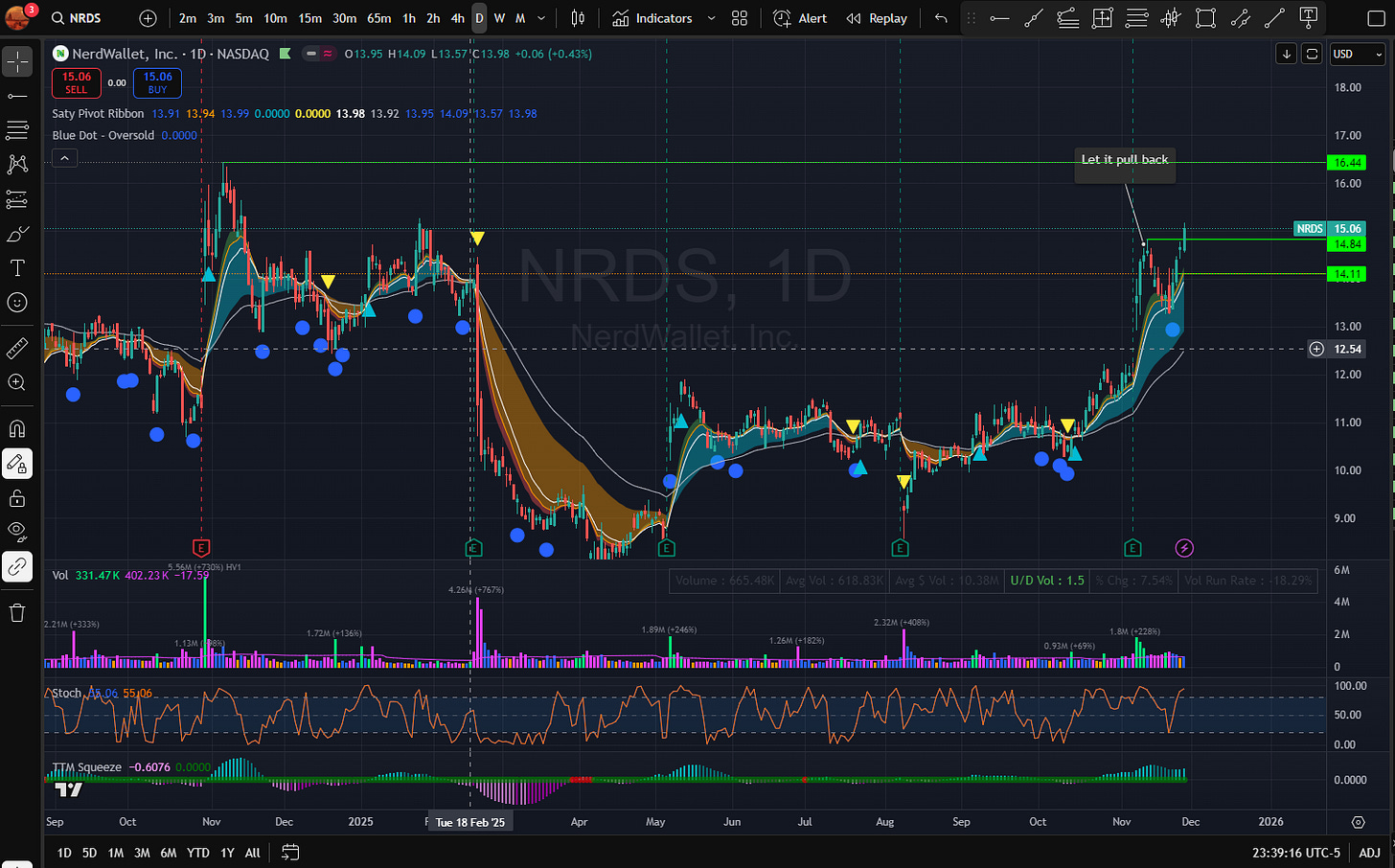Toggle the auto-fit scale button beside USD
Screen dimensions: 1395x868
[x=1312, y=54]
